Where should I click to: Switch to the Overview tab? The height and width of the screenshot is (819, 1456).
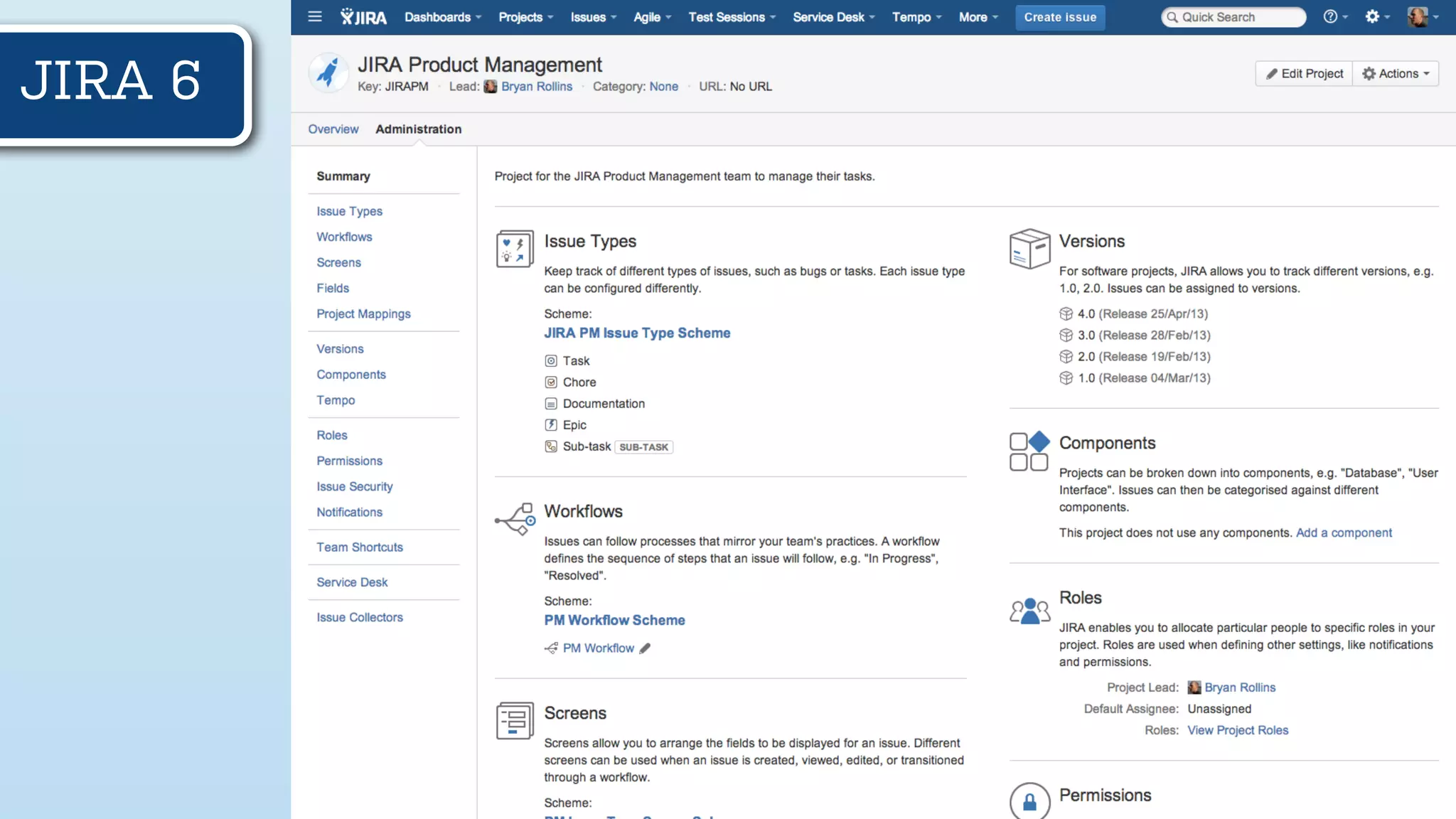click(x=333, y=129)
